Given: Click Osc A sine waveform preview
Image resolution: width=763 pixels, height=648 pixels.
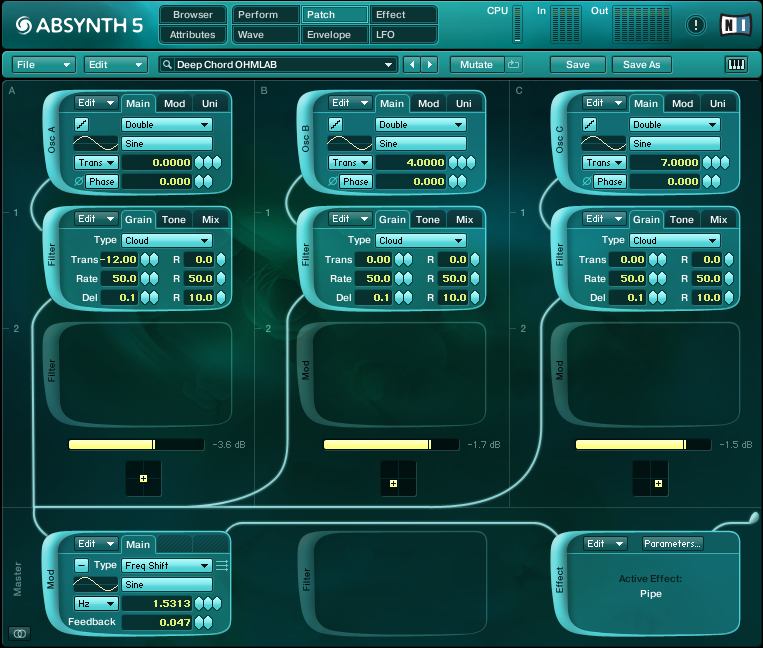Looking at the screenshot, I should click(x=95, y=144).
